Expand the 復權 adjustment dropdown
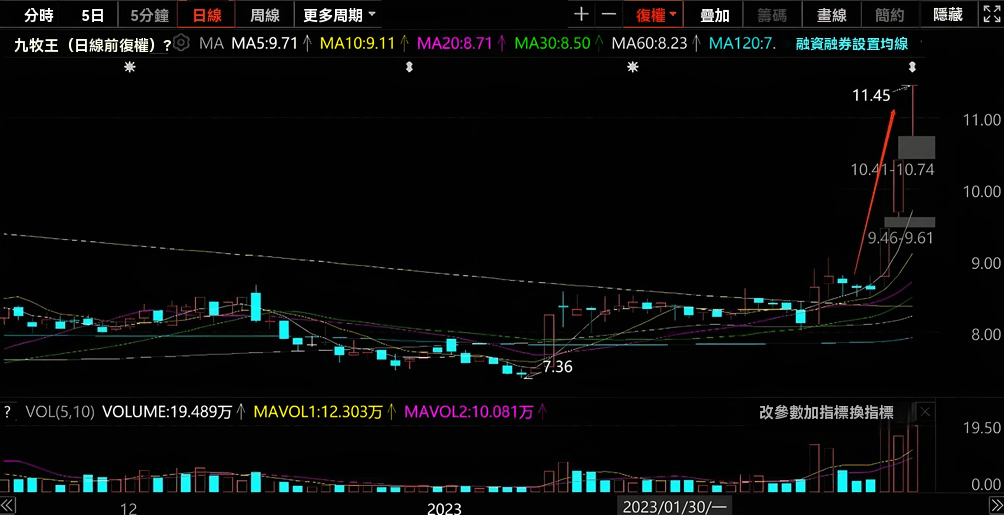The height and width of the screenshot is (515, 1004). click(657, 15)
